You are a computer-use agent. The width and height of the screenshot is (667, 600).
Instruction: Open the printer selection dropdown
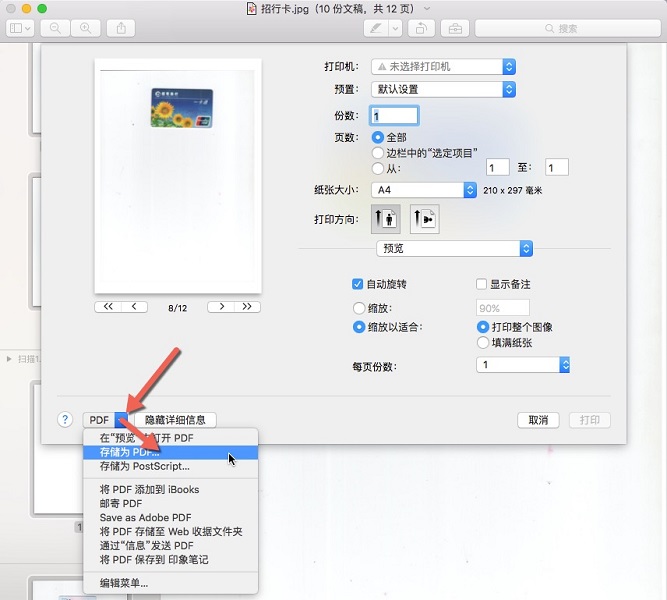click(x=443, y=66)
